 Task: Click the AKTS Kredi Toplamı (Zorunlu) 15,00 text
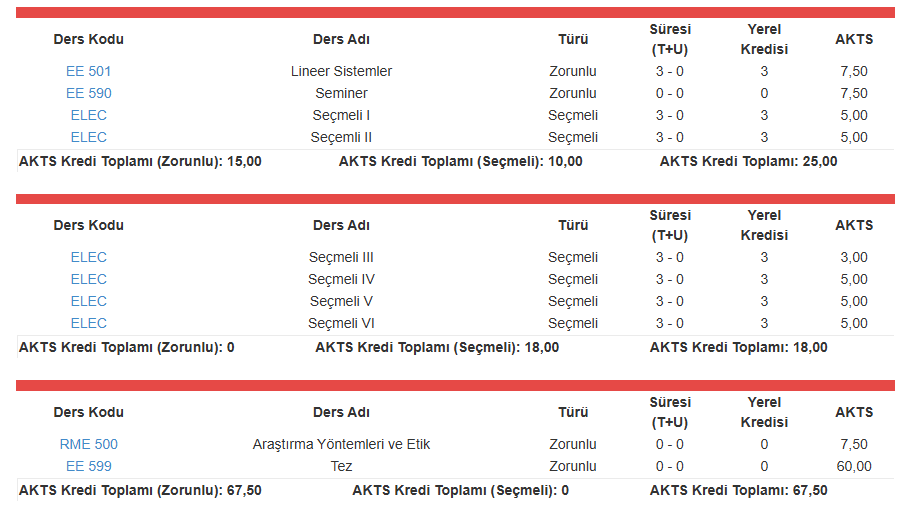click(140, 161)
